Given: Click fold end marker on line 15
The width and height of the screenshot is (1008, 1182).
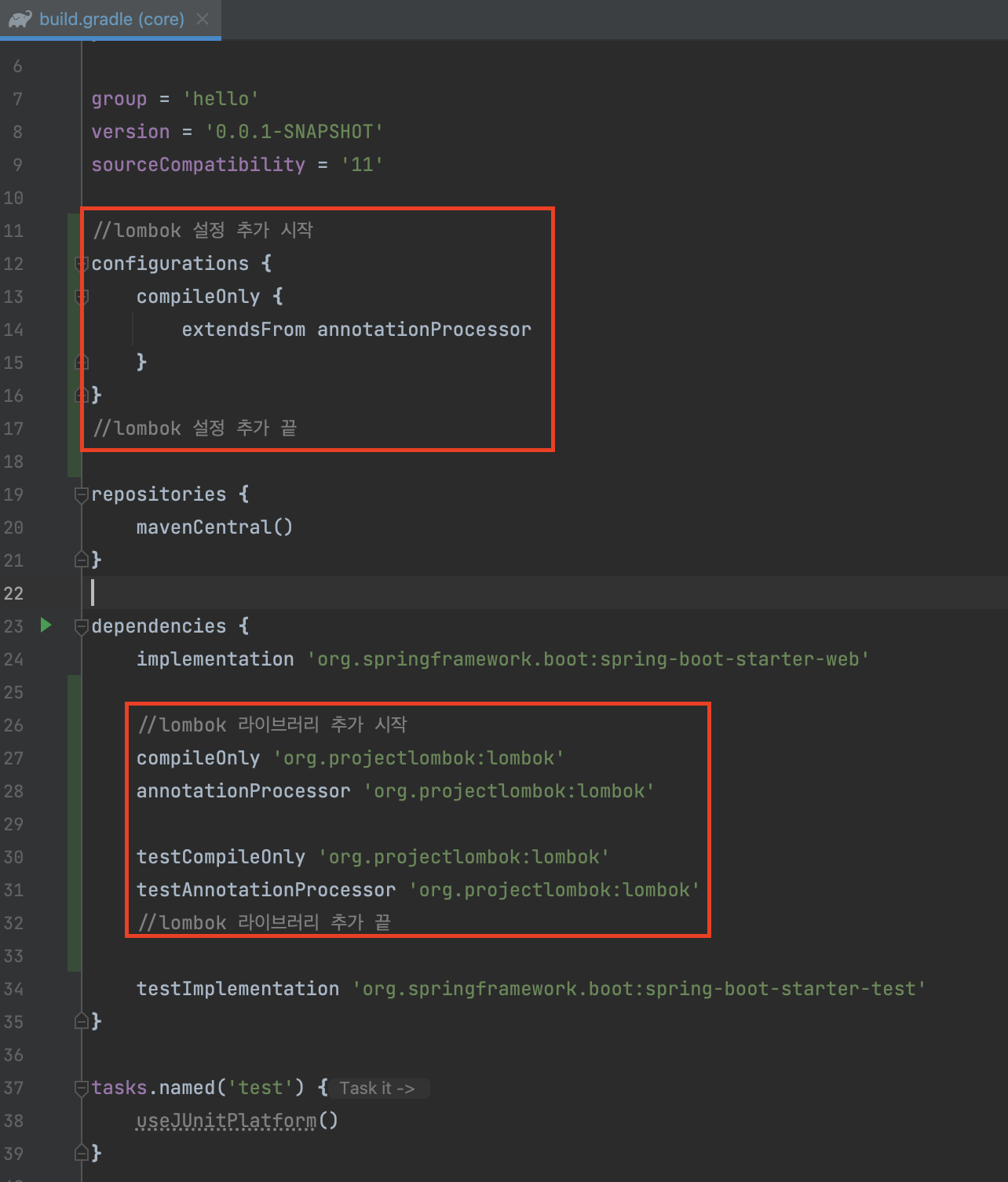Looking at the screenshot, I should coord(82,362).
